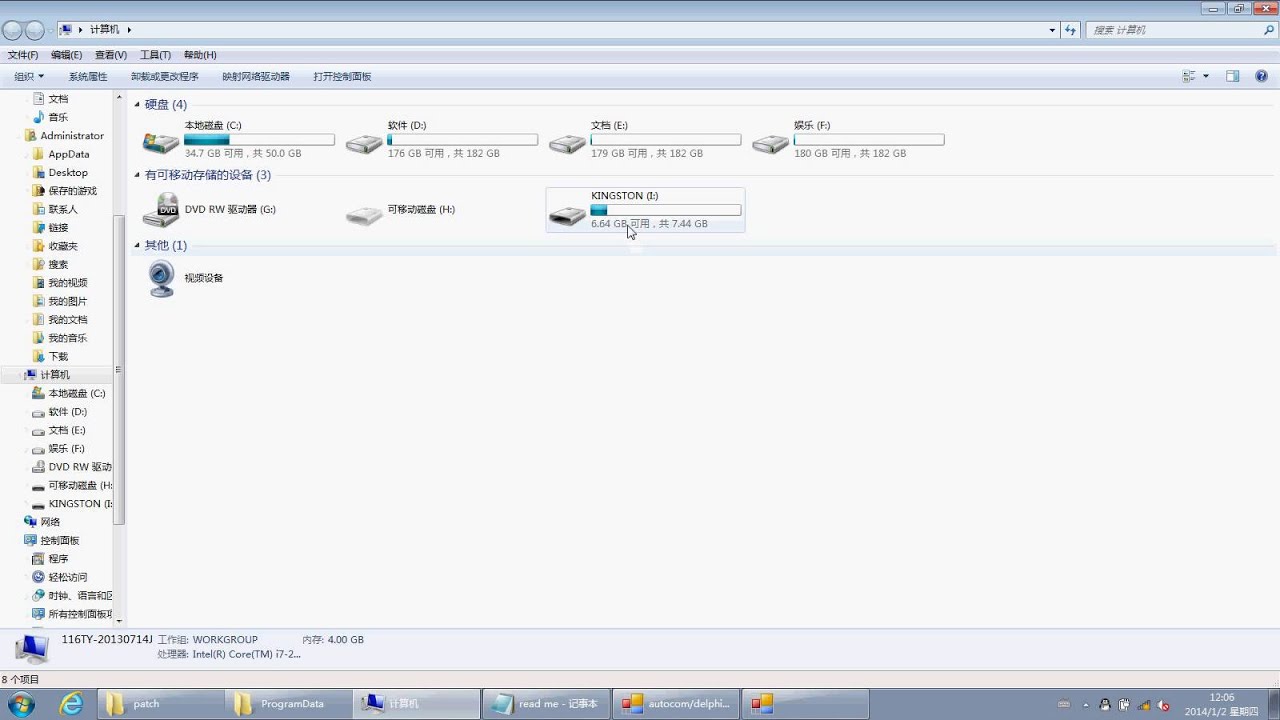This screenshot has width=1280, height=720.
Task: Click the Forward navigation arrow
Action: (34, 30)
